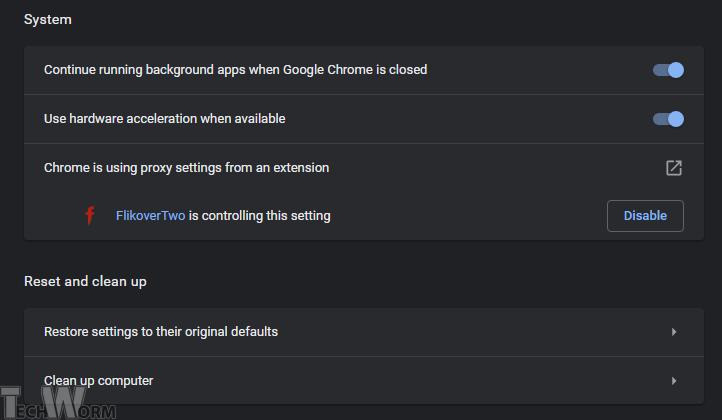The width and height of the screenshot is (722, 420).
Task: Click the "Tech" text in the watermark
Action: click(22, 406)
